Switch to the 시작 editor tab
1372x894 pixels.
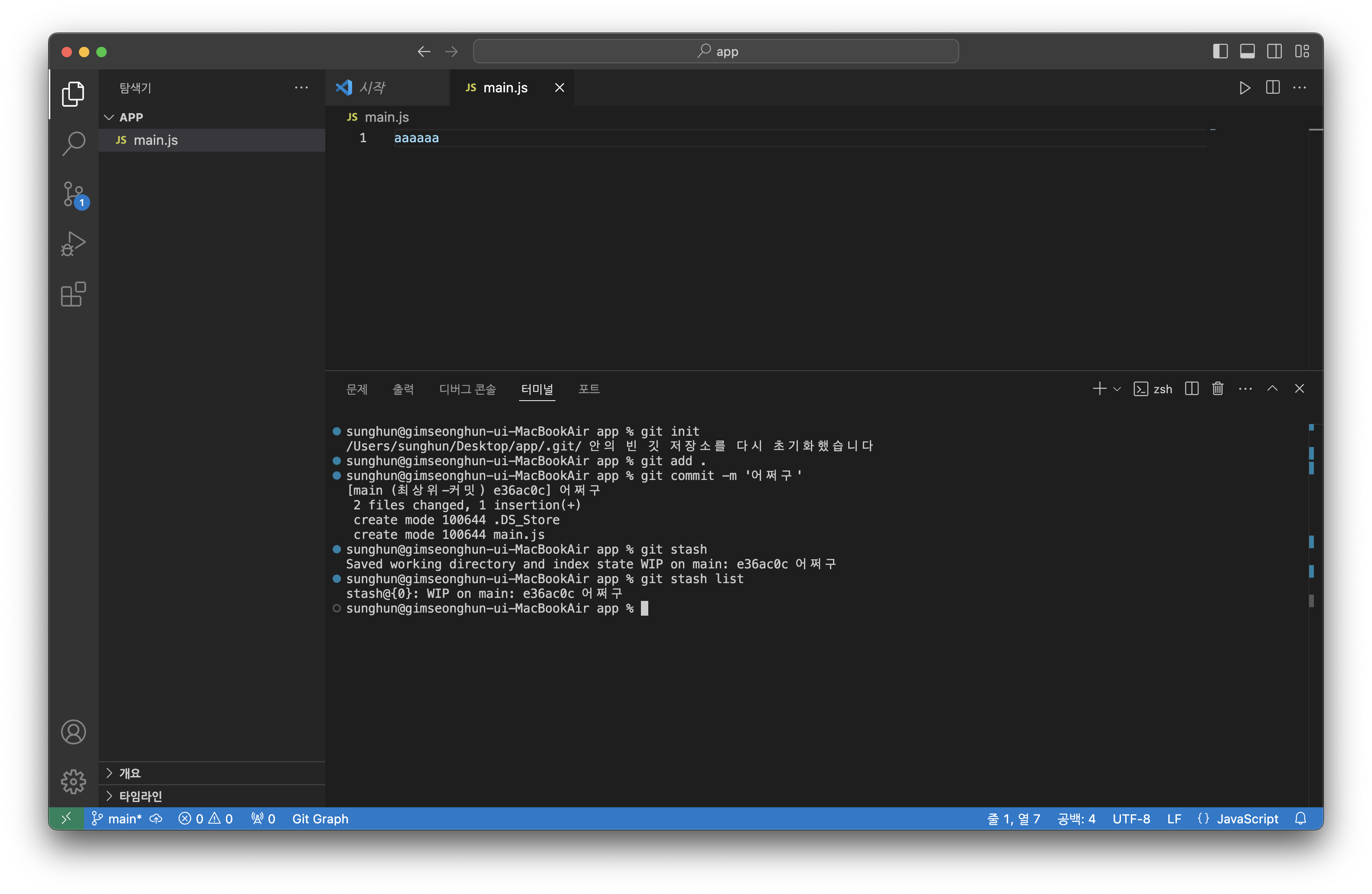(x=372, y=88)
